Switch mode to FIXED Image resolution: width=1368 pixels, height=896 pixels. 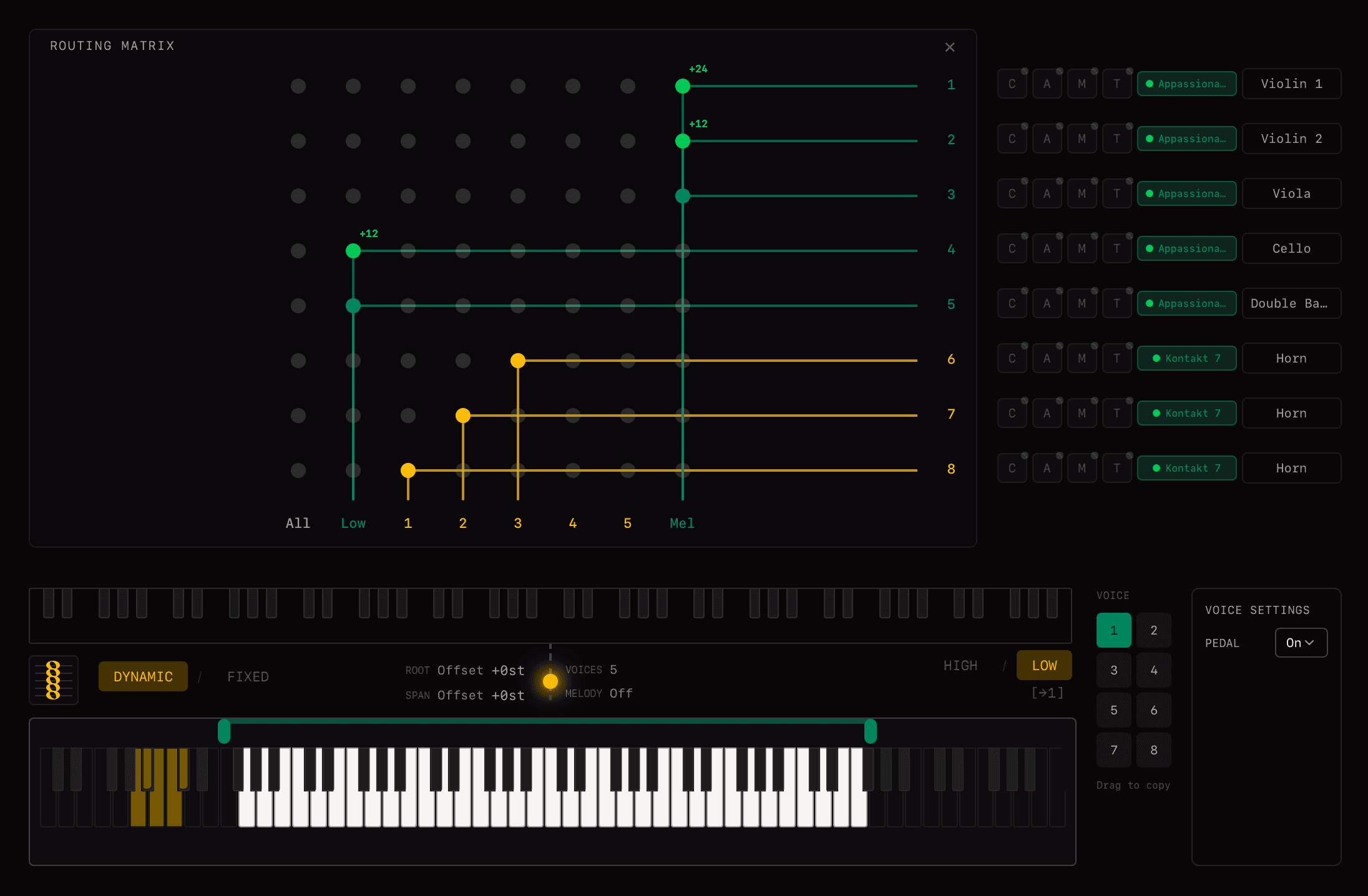point(248,677)
